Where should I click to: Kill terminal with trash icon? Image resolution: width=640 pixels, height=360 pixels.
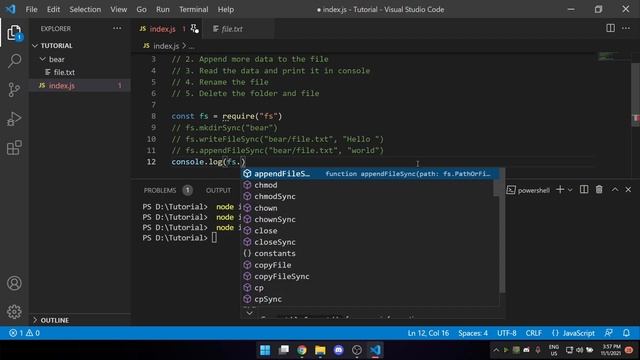coord(599,189)
